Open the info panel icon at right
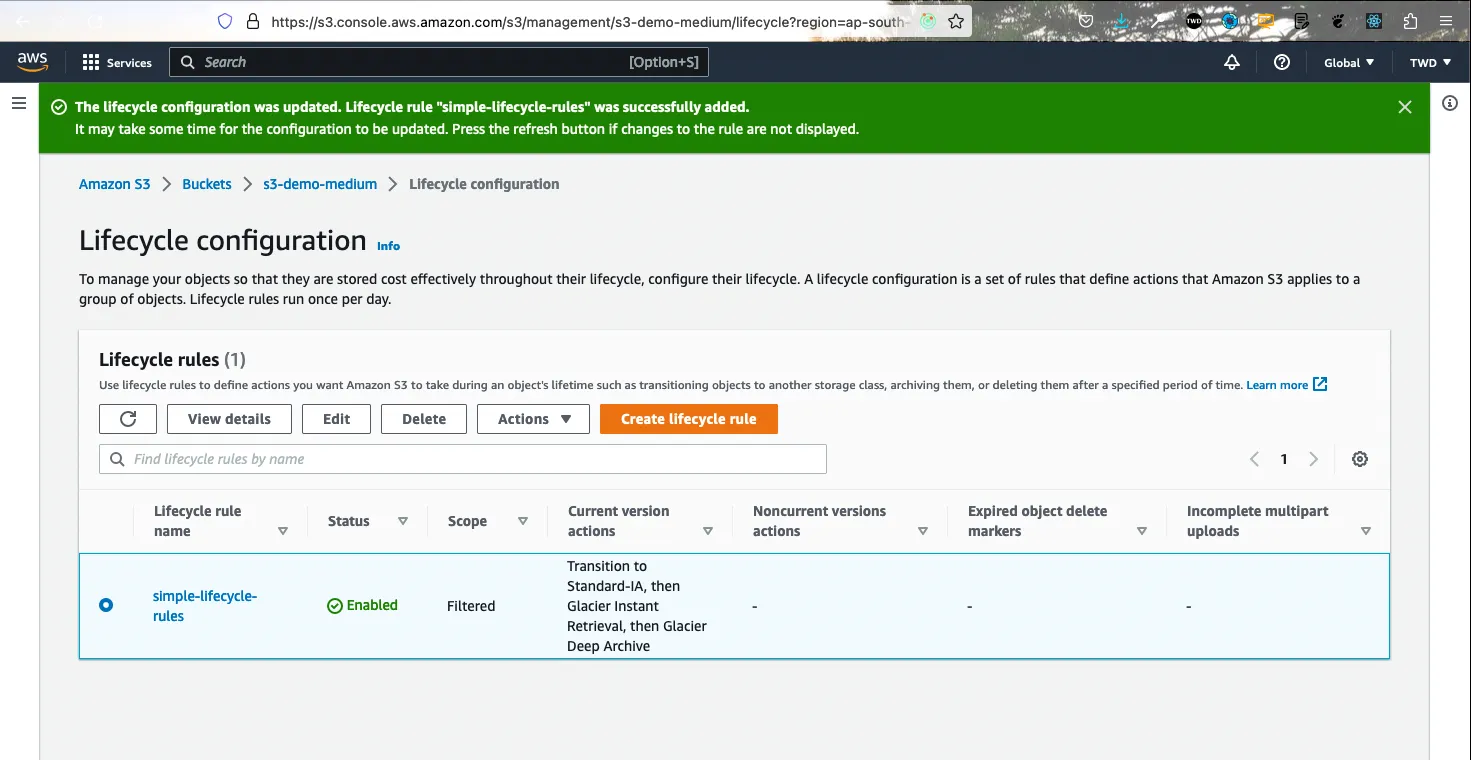Viewport: 1471px width, 760px height. pyautogui.click(x=1450, y=103)
